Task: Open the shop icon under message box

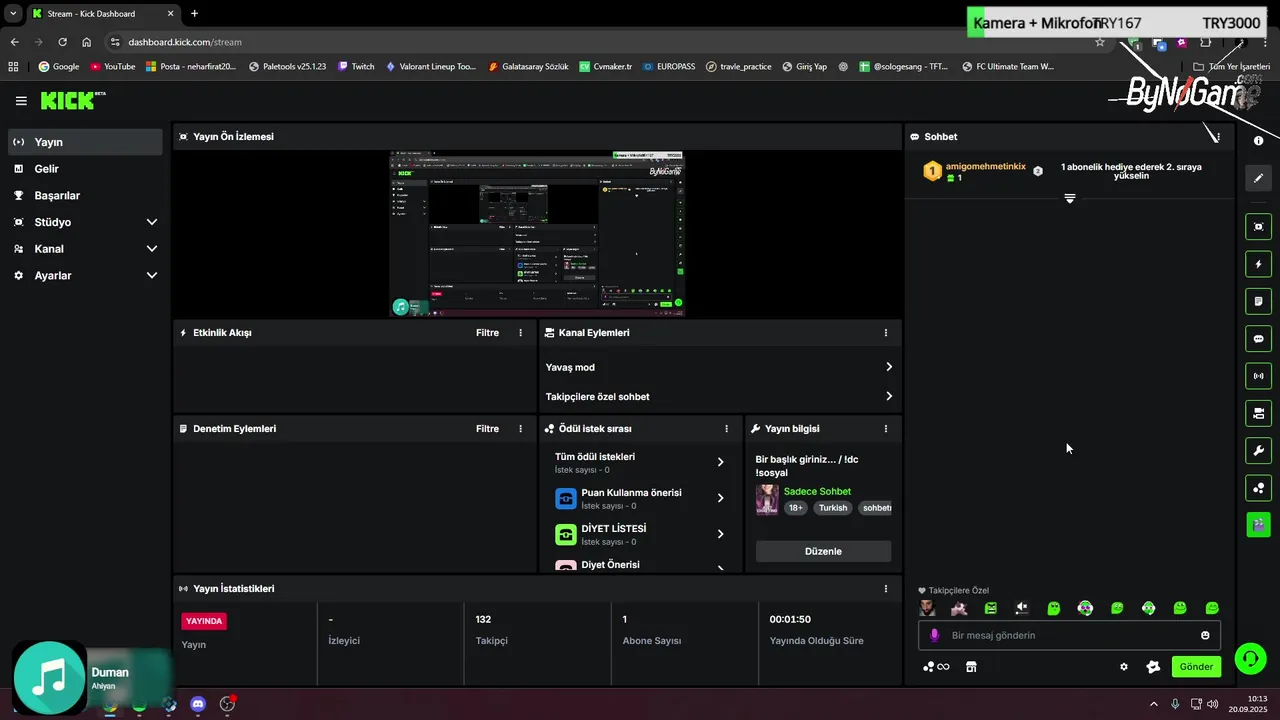Action: point(971,667)
